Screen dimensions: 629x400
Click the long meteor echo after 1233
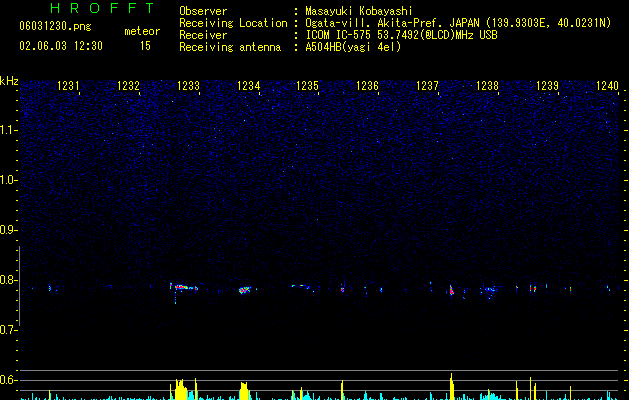tap(184, 287)
